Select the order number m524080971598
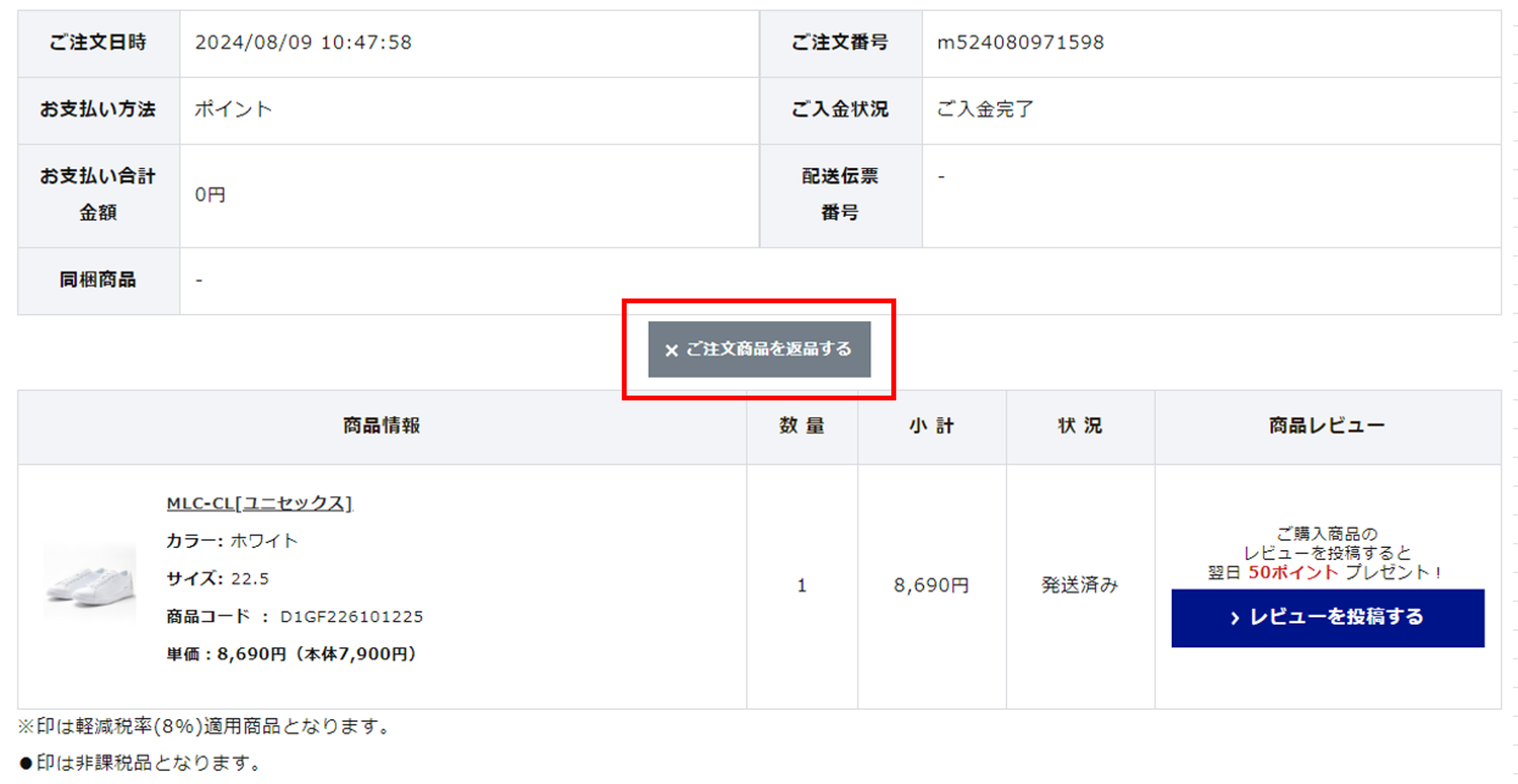 tap(1020, 43)
